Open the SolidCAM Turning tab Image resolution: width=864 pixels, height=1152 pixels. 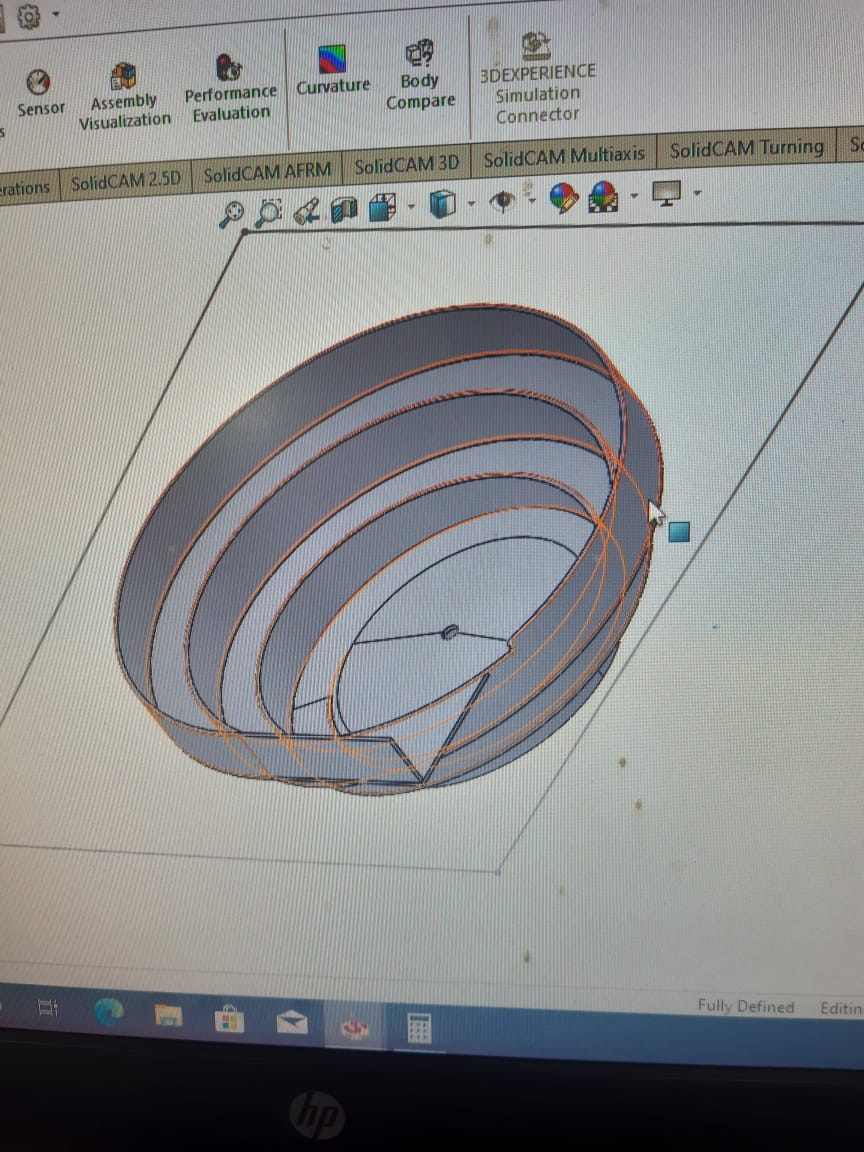(x=746, y=149)
